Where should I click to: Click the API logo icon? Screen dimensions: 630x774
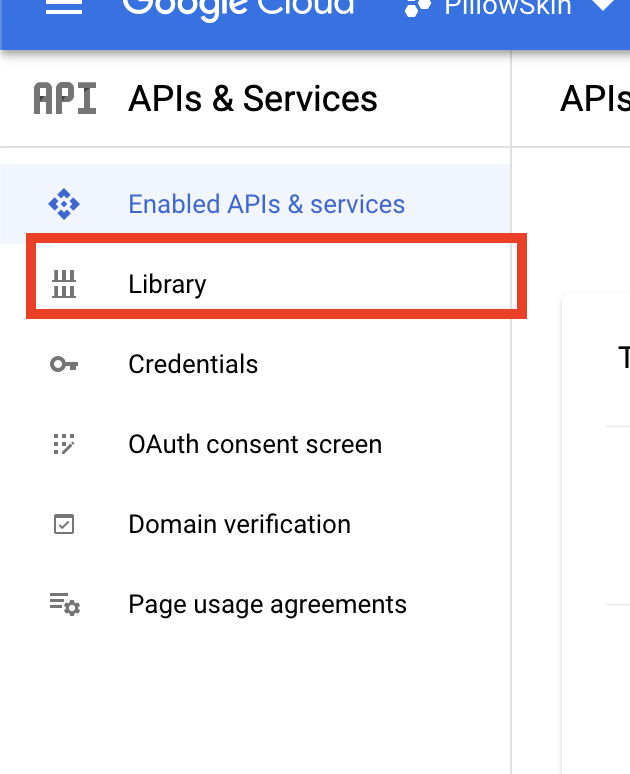pos(65,99)
